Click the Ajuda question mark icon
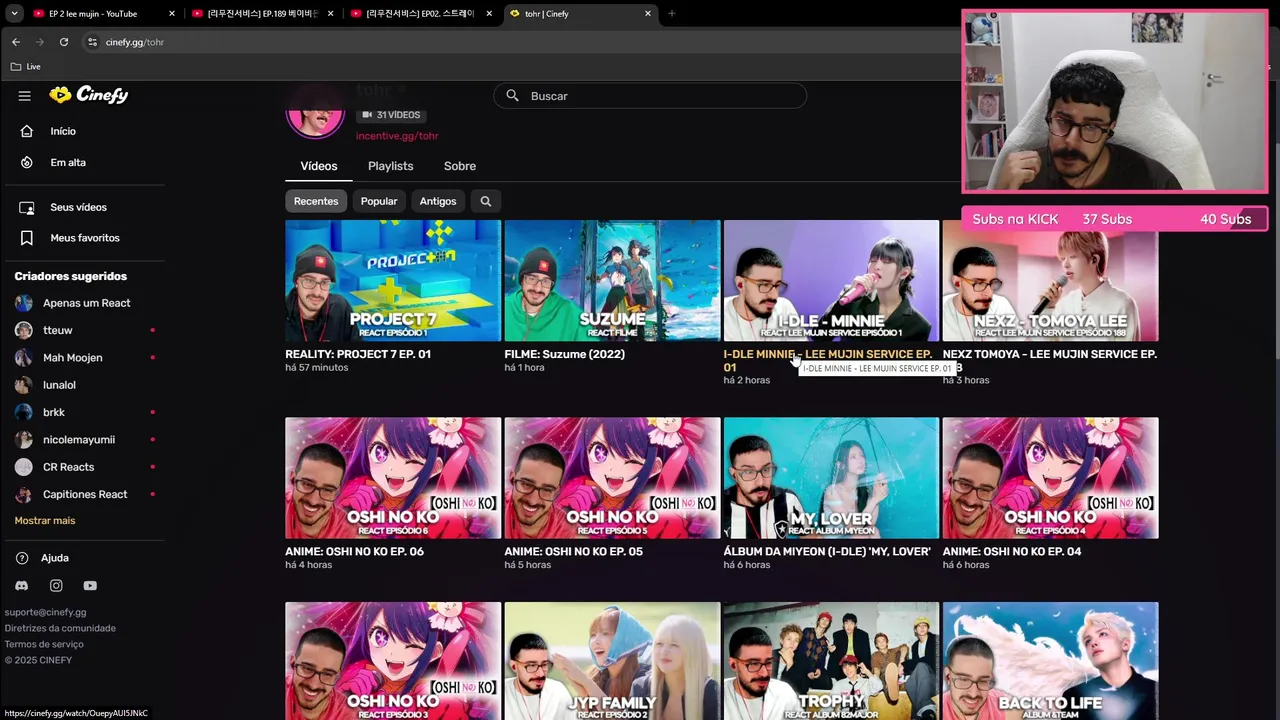This screenshot has width=1280, height=720. [22, 558]
